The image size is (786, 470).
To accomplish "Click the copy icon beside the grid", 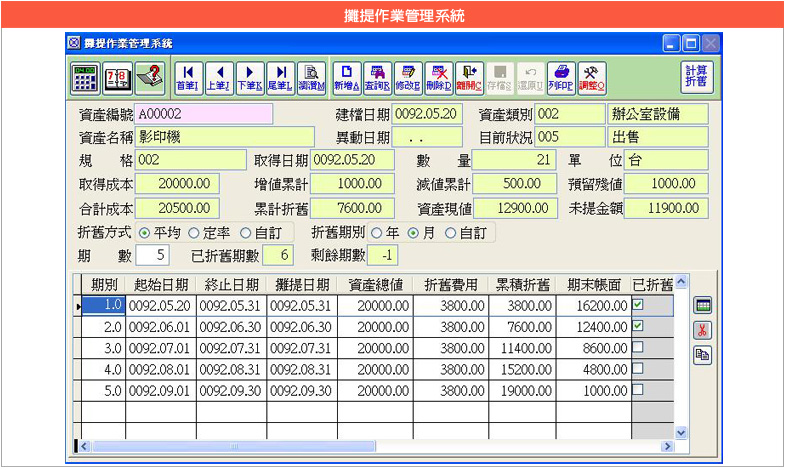I will click(x=702, y=354).
